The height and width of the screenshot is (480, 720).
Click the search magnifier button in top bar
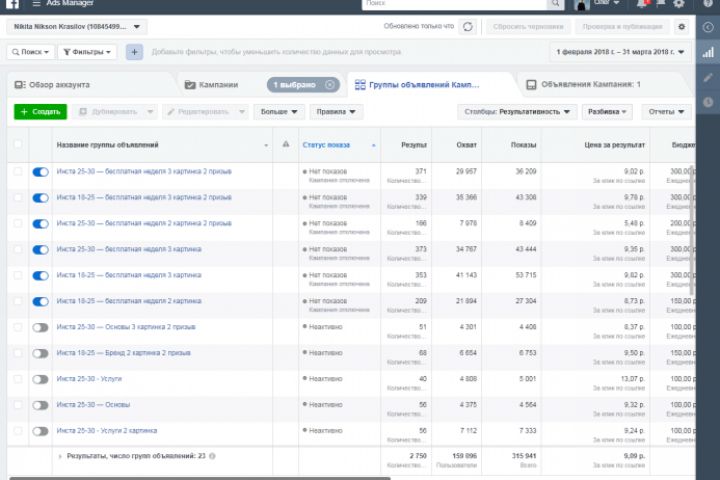[555, 4]
